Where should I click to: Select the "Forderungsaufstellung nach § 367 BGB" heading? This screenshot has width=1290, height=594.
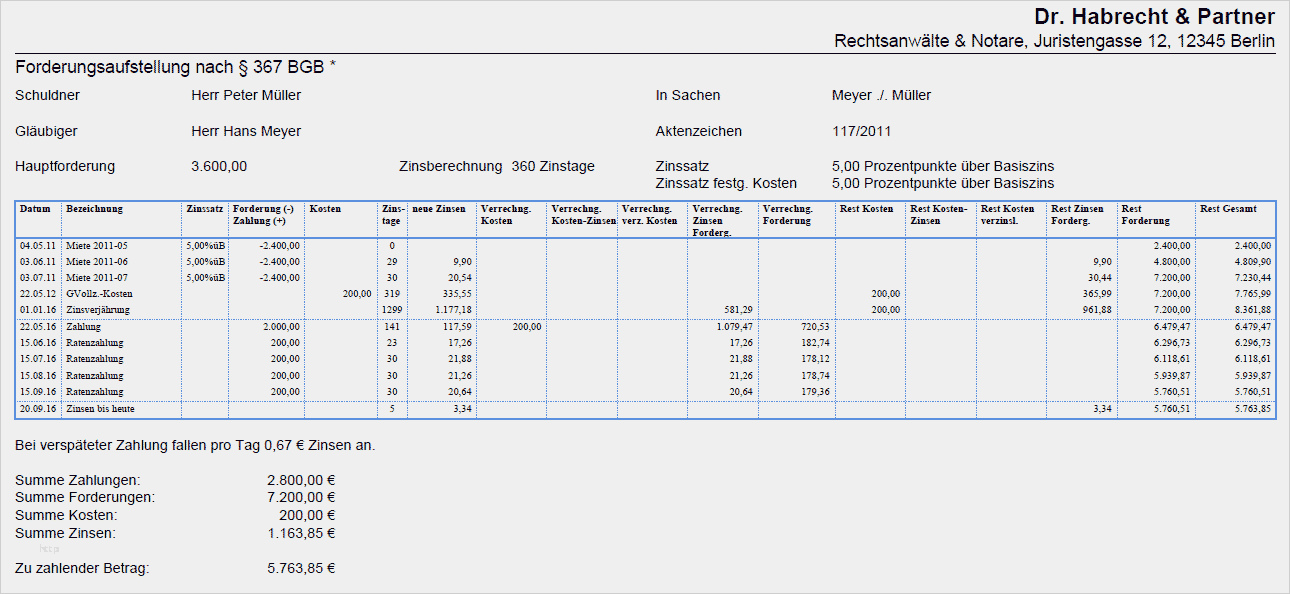coord(176,67)
